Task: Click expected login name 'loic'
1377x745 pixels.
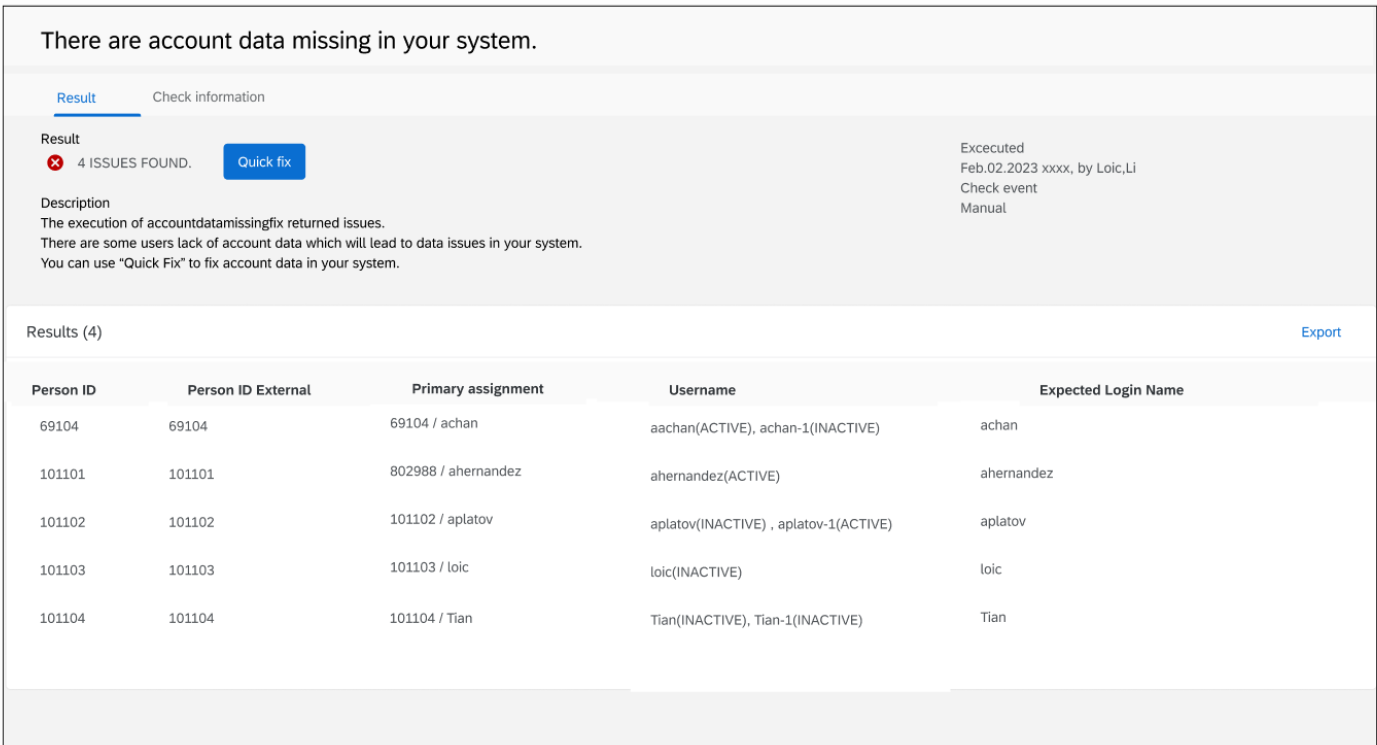Action: [x=991, y=569]
